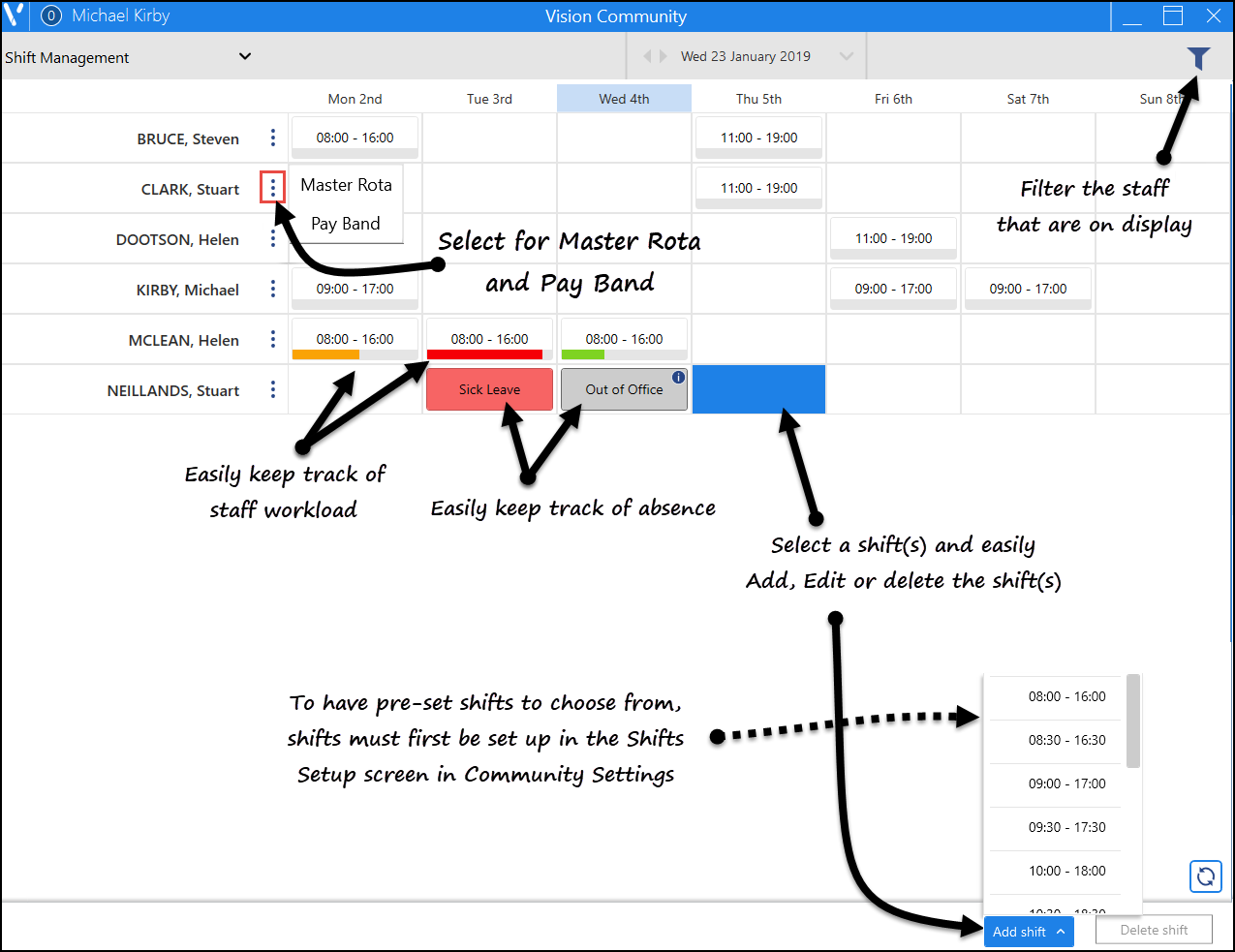This screenshot has width=1235, height=952.
Task: Click the refresh icon button
Action: click(x=1206, y=876)
